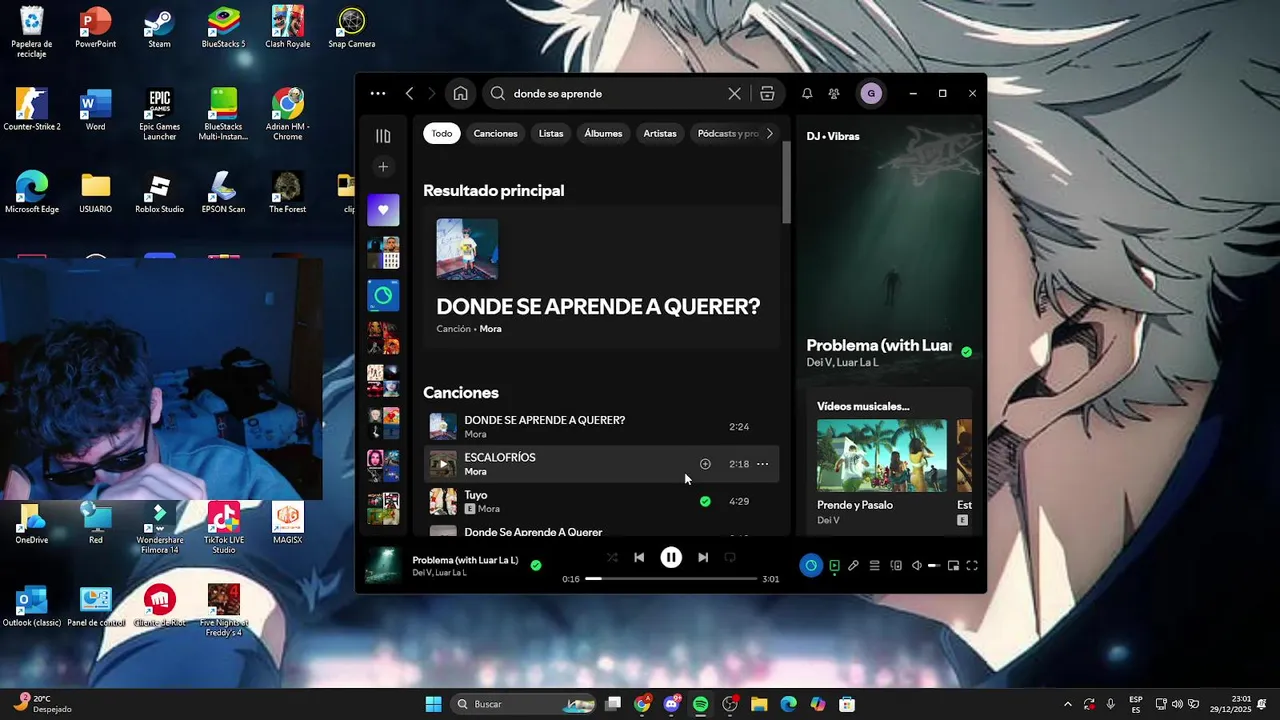Enter full screen mode in Spotify

pyautogui.click(x=972, y=565)
